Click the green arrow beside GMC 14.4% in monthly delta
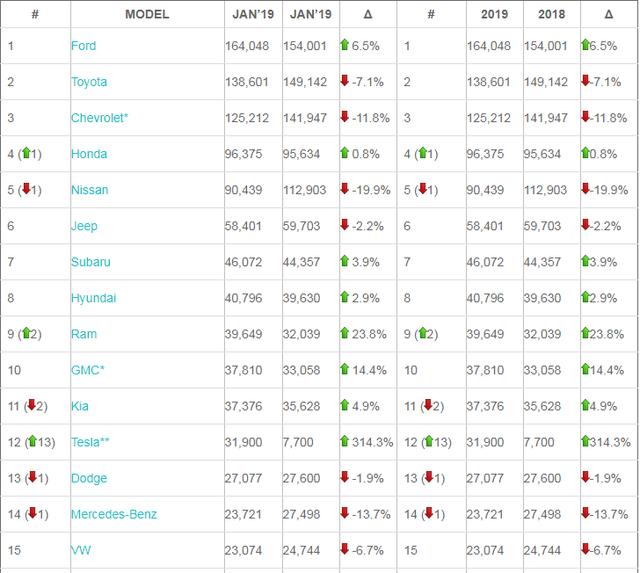 pos(345,370)
